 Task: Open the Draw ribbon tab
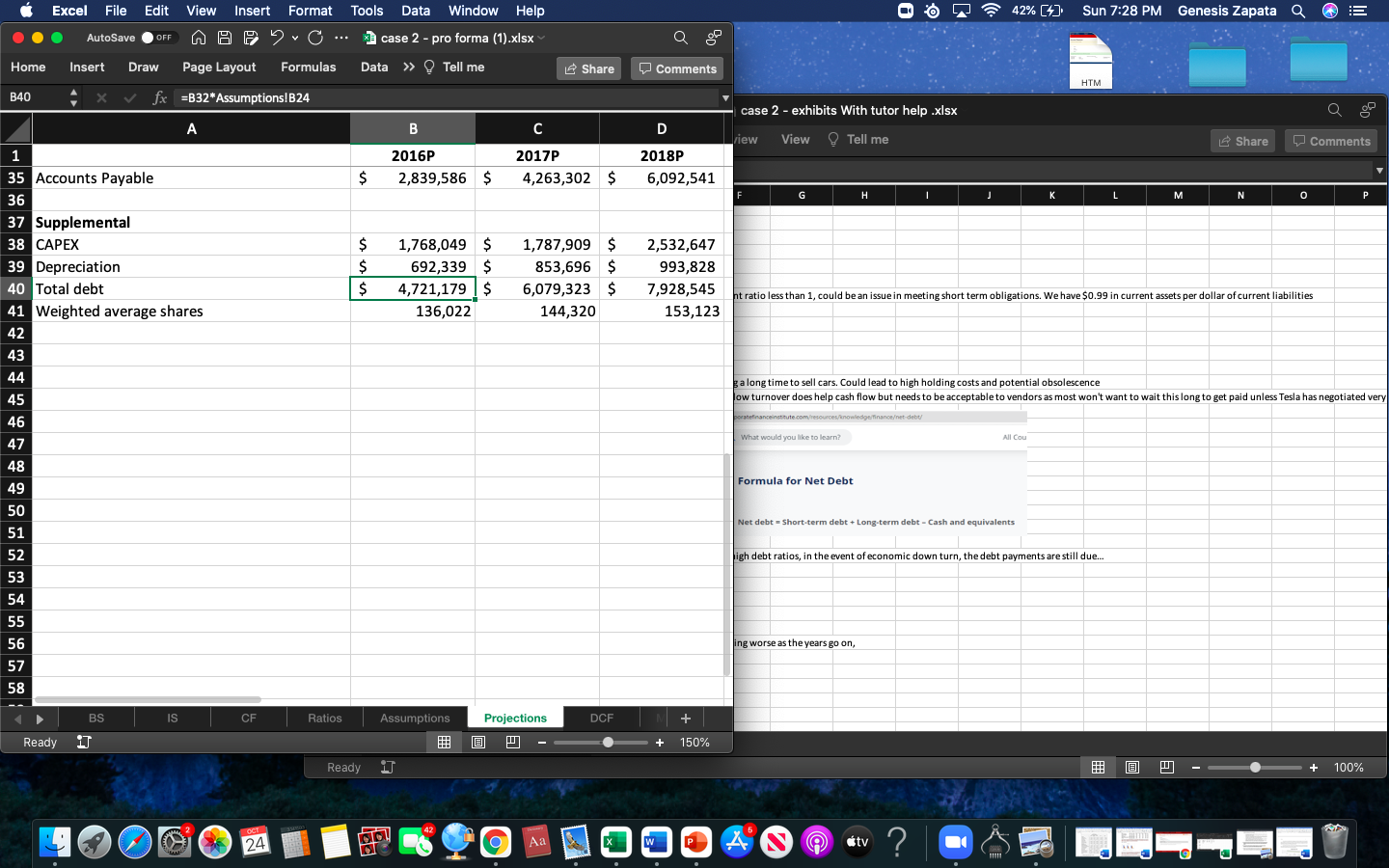(143, 67)
